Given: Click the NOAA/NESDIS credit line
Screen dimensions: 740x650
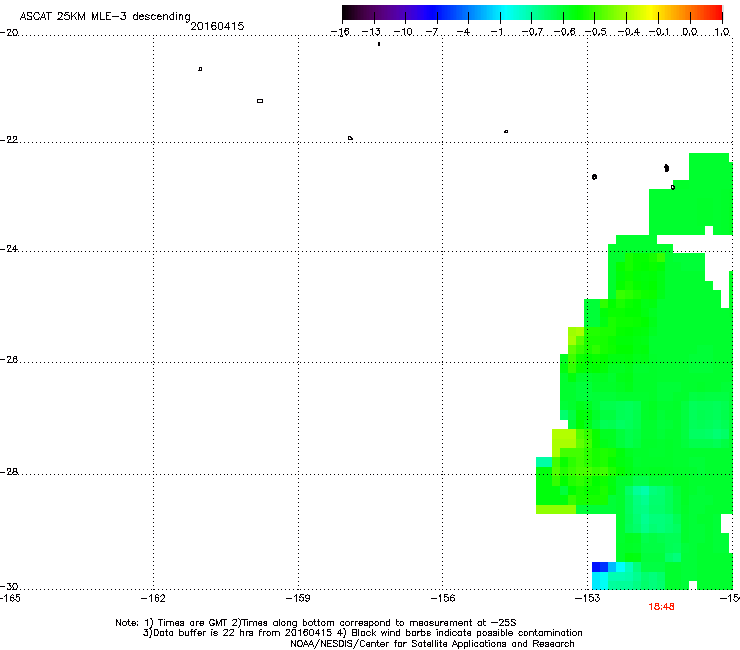Looking at the screenshot, I should coord(432,644).
